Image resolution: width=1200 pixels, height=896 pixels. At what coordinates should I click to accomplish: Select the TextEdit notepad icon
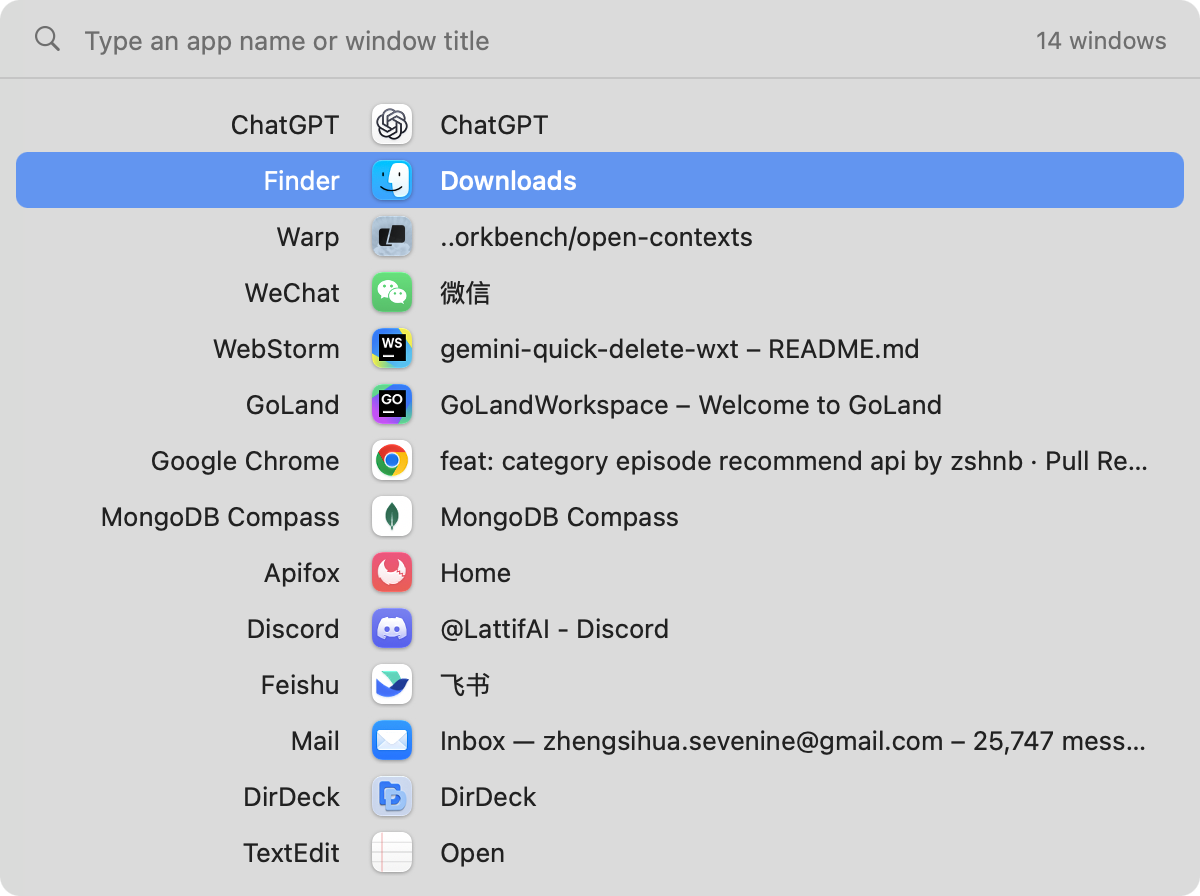click(392, 853)
